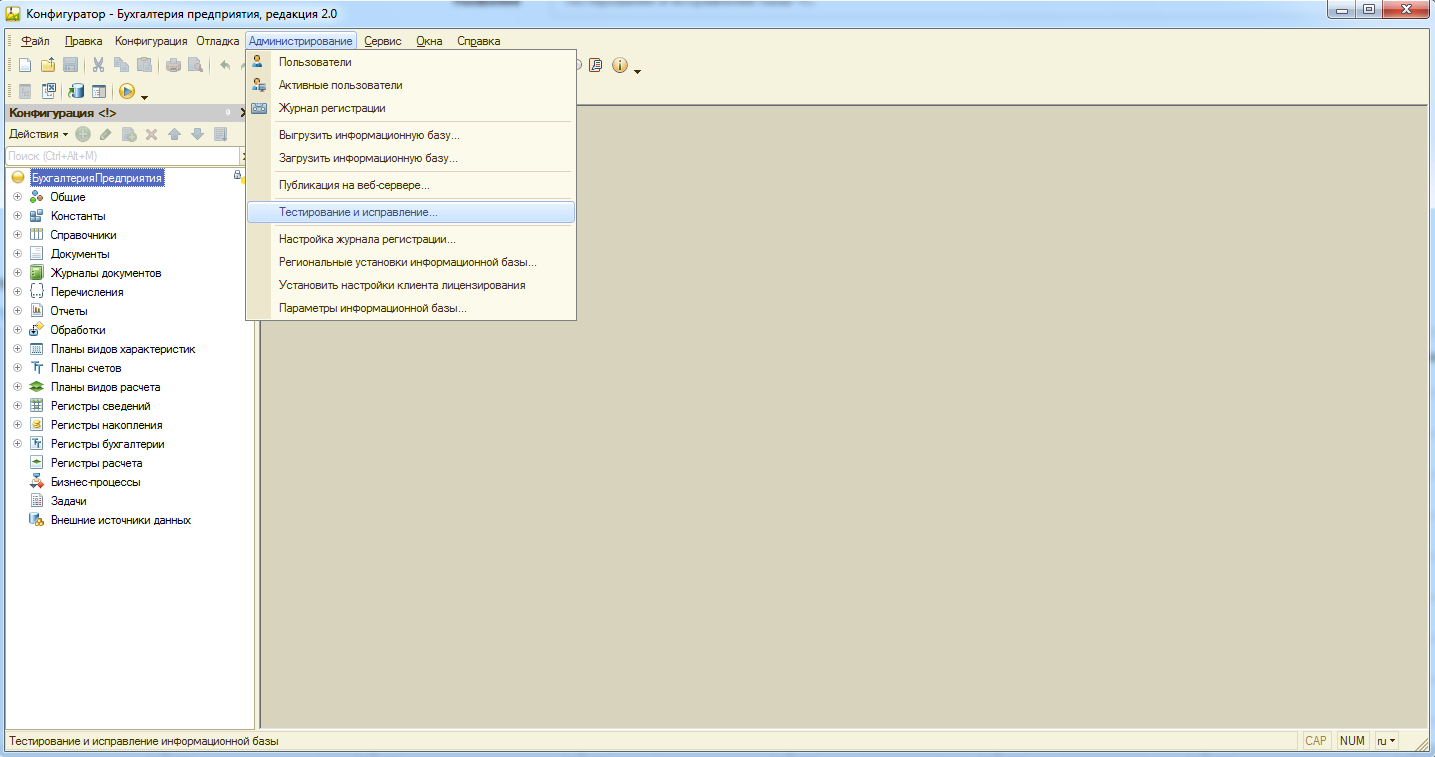Click the greyed configuration tree toolbar icon

pos(25,91)
